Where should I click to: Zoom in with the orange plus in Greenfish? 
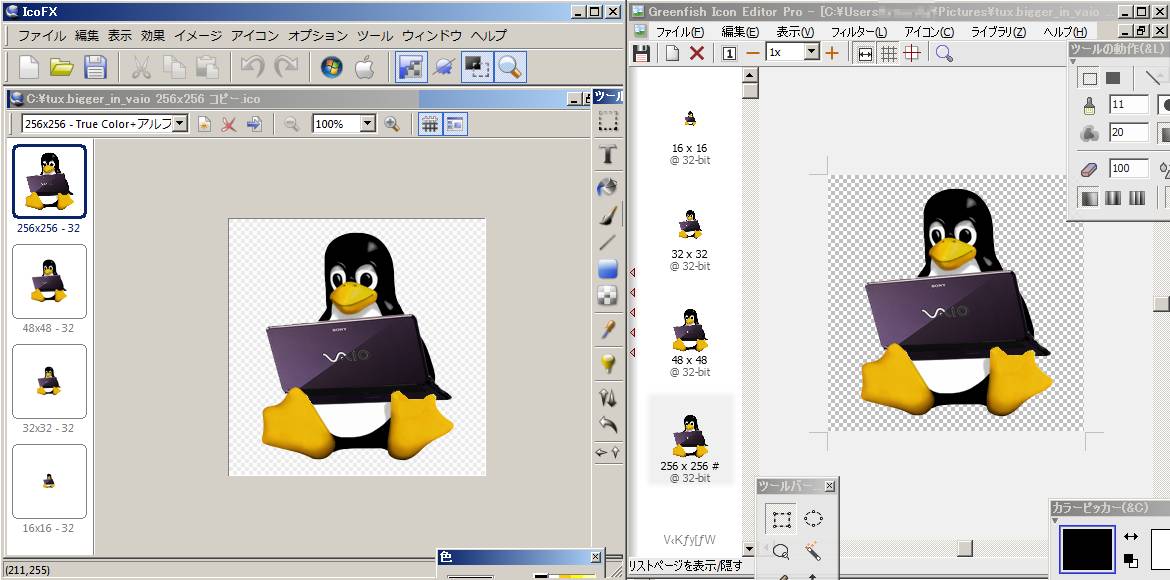[x=832, y=53]
